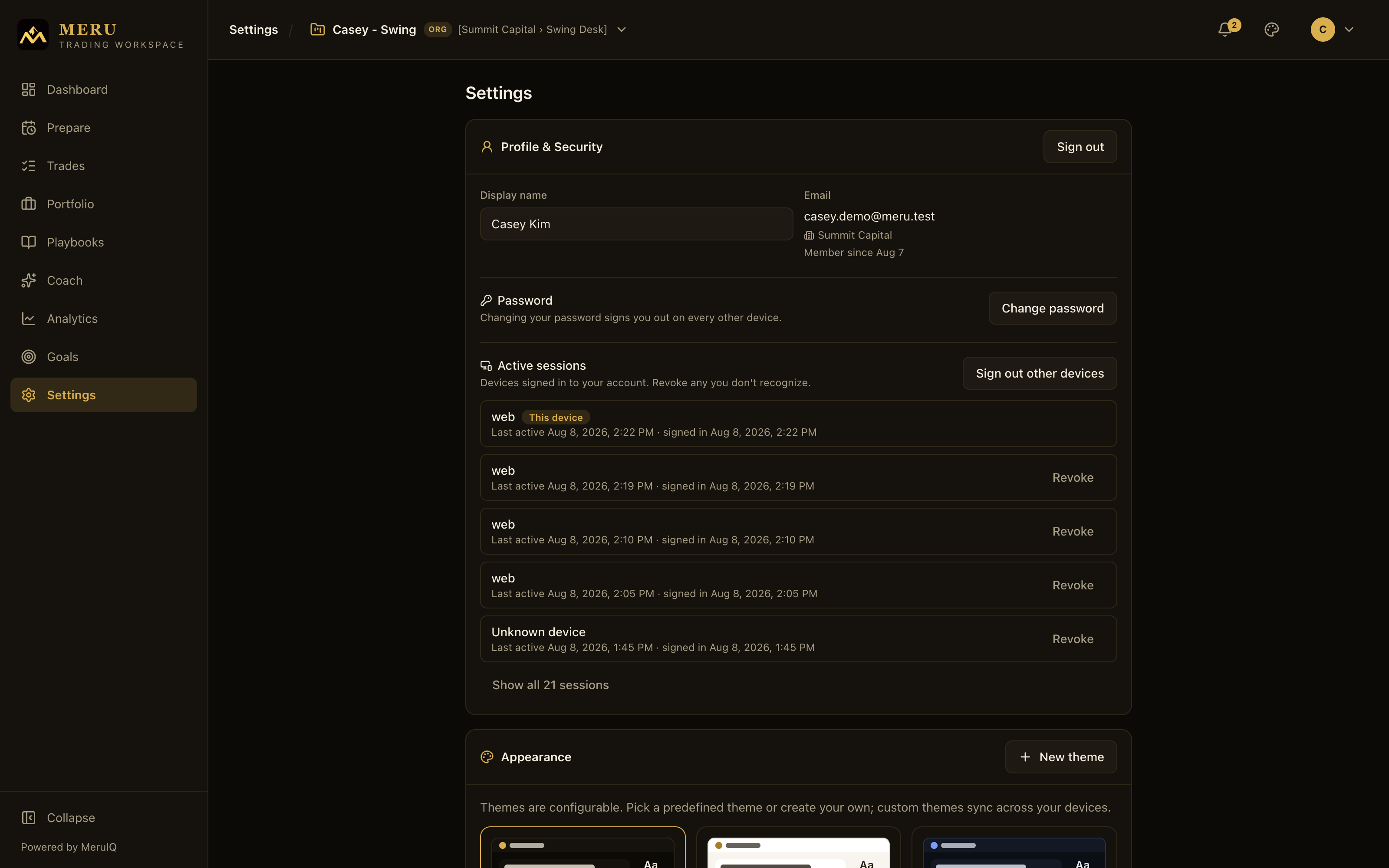1389x868 pixels.
Task: Go to Dashboard page
Action: tap(104, 89)
